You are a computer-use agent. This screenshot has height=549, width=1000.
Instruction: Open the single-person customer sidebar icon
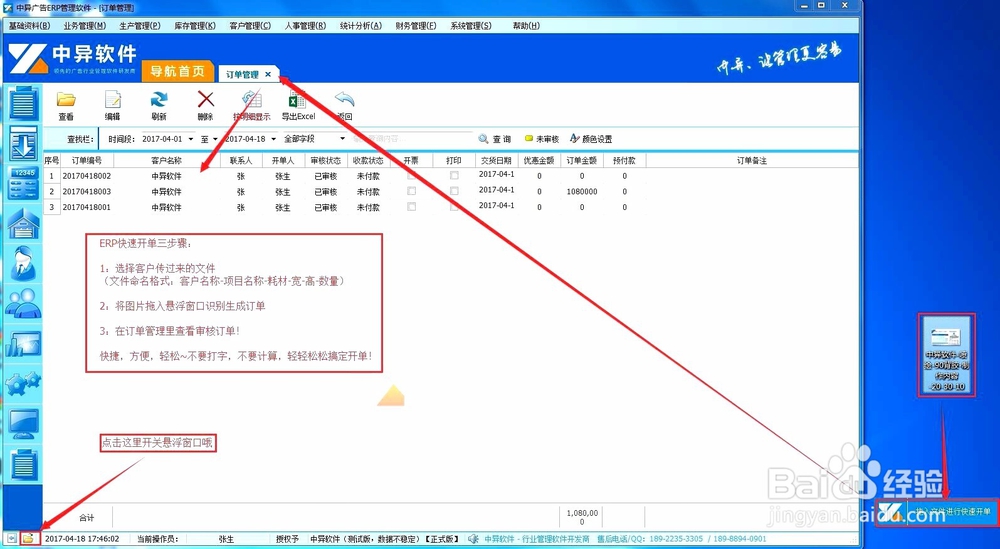tap(24, 263)
